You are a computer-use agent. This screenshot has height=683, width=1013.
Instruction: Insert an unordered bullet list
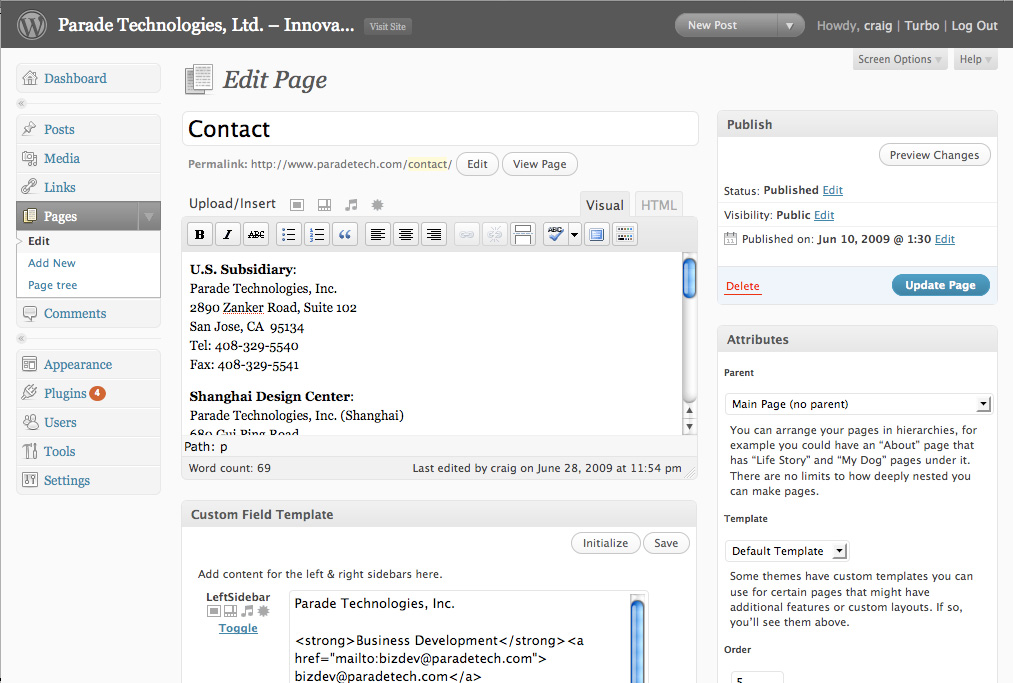289,235
